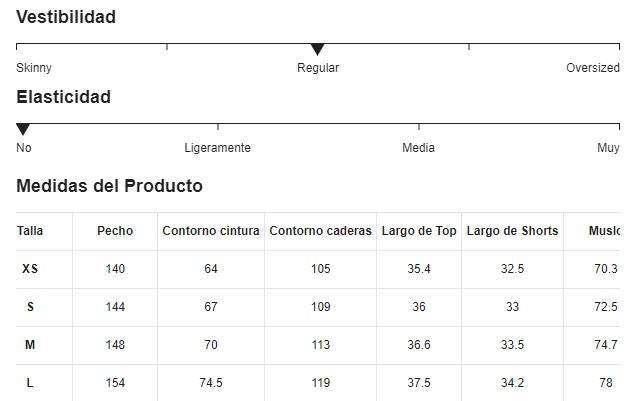
Task: Select the M size row label
Action: point(30,345)
